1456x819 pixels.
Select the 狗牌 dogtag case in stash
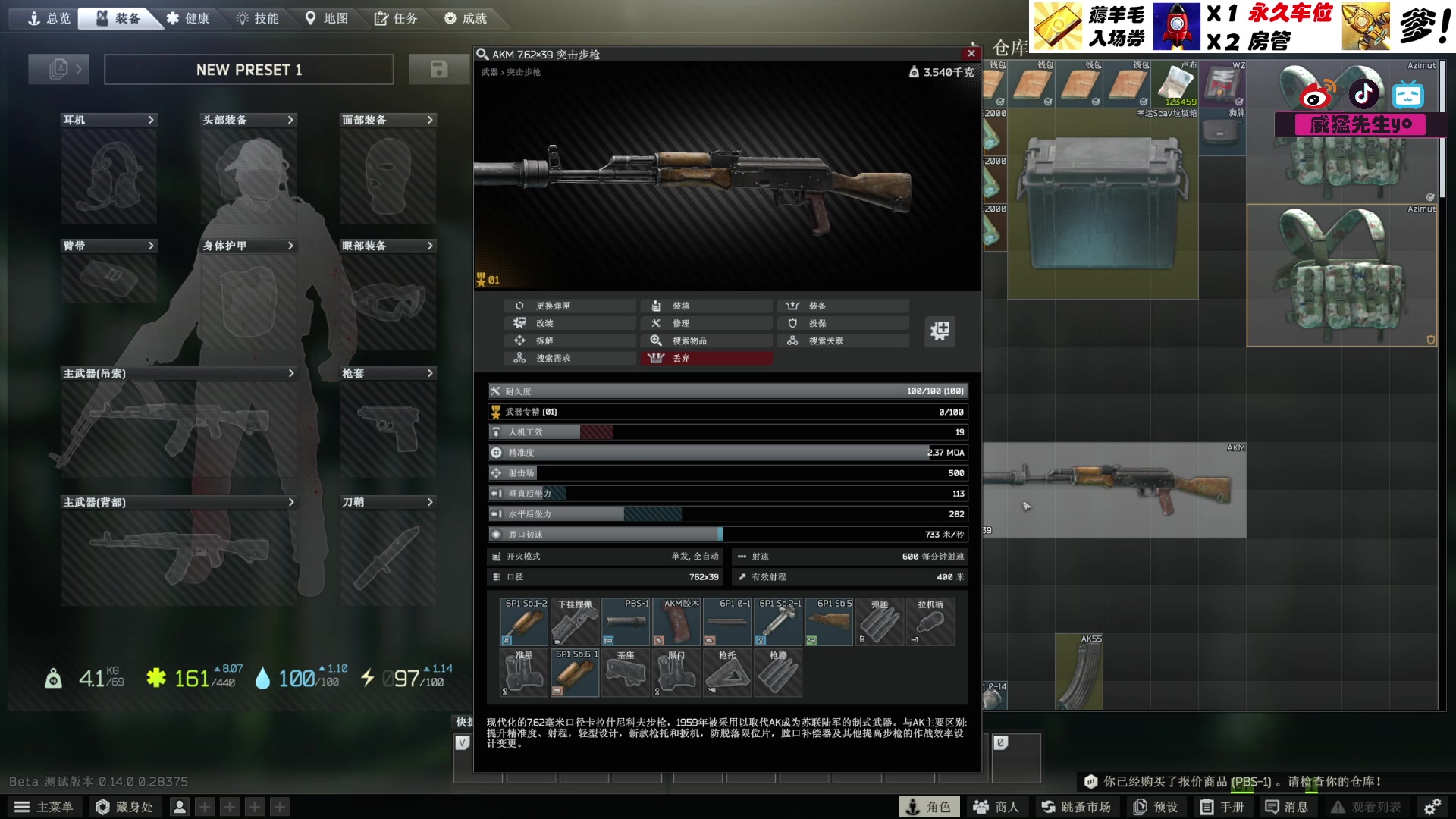point(1222,132)
